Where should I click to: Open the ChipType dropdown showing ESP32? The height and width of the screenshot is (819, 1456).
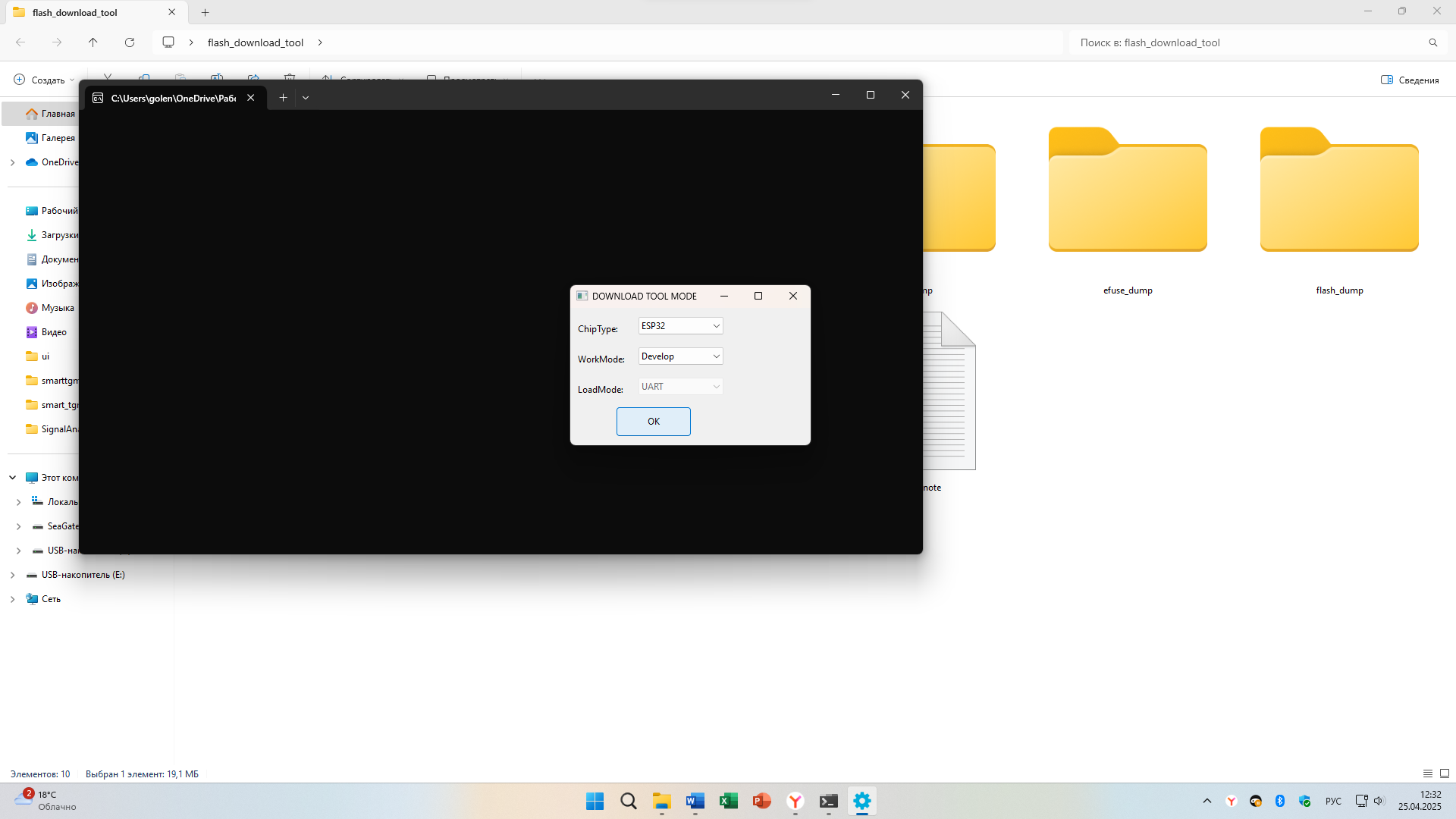pos(680,326)
